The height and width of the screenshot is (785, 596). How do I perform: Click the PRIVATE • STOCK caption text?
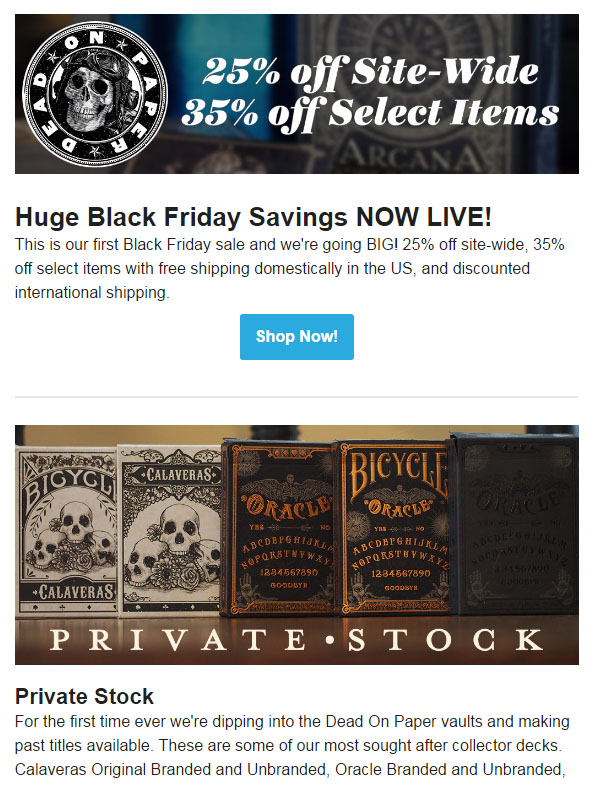coord(296,640)
